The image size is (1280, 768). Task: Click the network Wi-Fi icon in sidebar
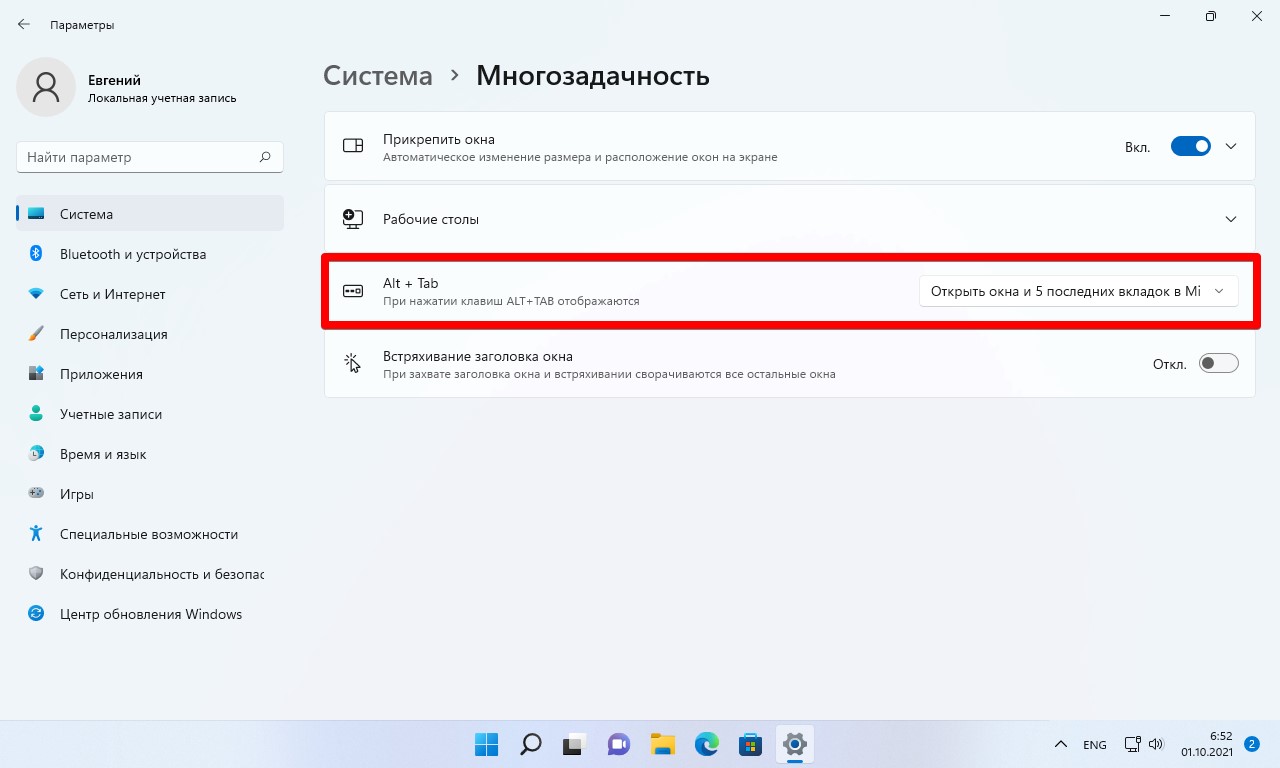click(x=36, y=294)
